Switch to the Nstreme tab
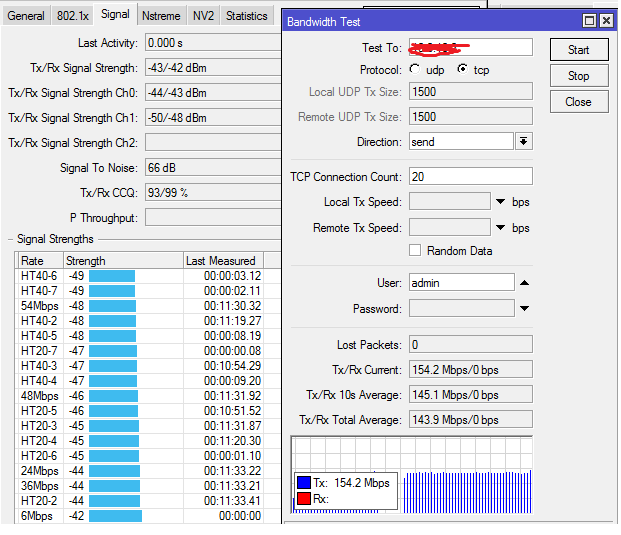621x535 pixels. tap(161, 16)
